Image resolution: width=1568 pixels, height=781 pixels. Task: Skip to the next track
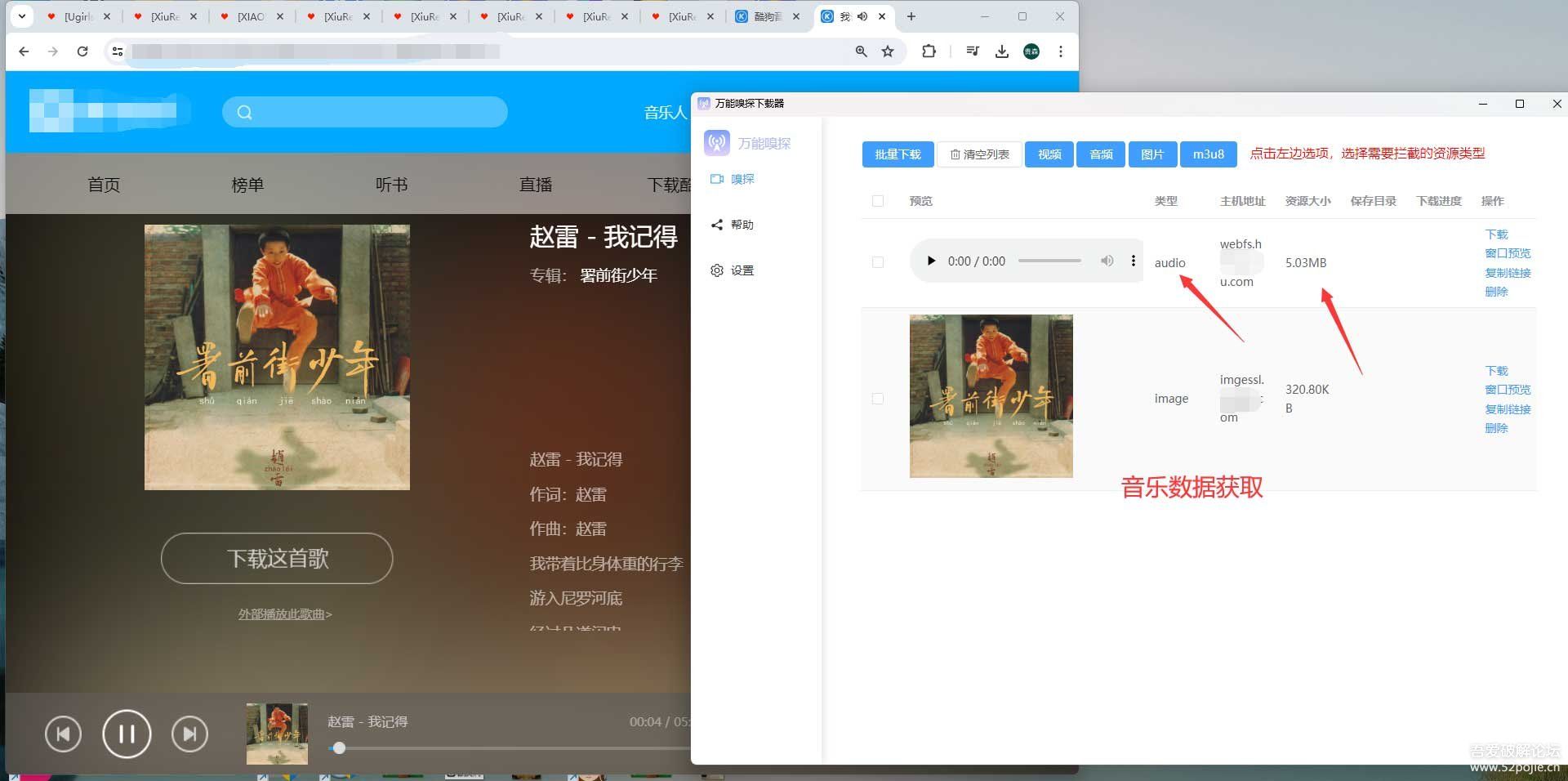tap(189, 734)
